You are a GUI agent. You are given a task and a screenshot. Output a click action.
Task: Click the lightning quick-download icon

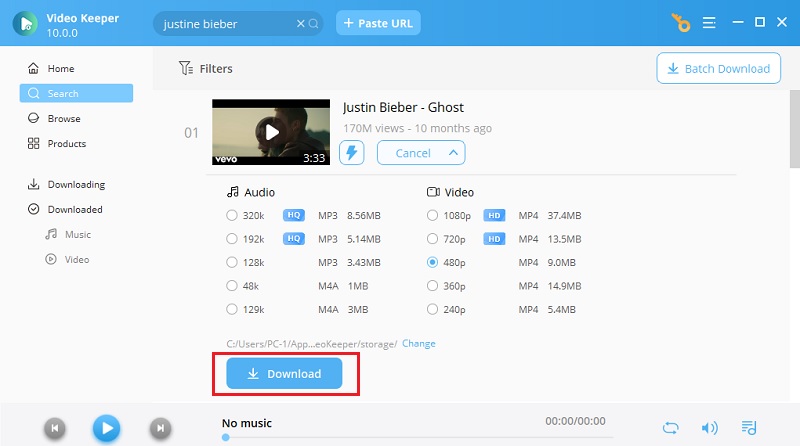pos(352,153)
